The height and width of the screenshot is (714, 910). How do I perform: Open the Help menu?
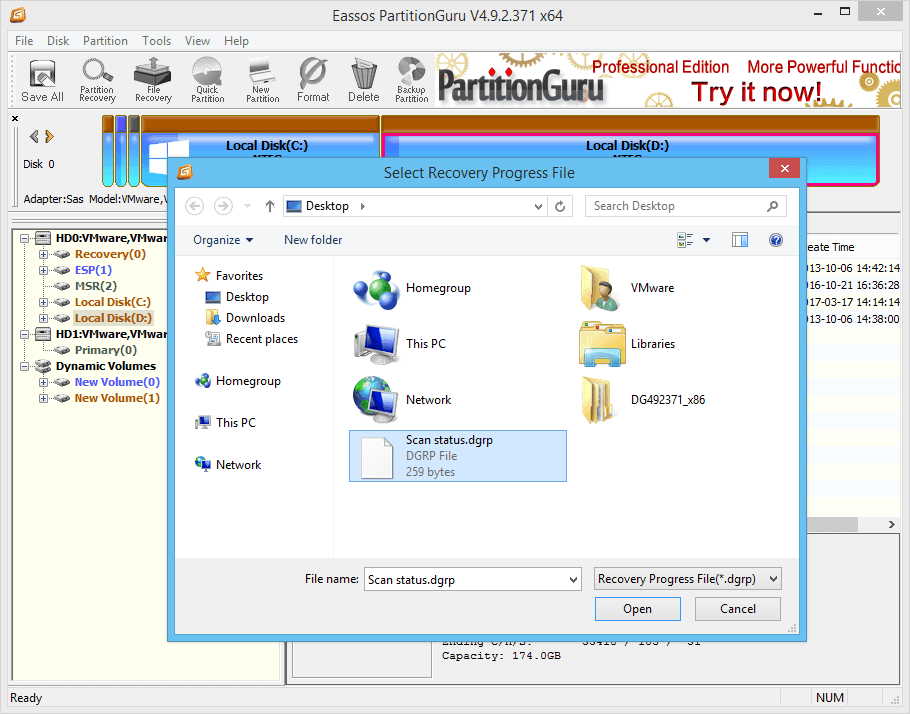click(236, 41)
